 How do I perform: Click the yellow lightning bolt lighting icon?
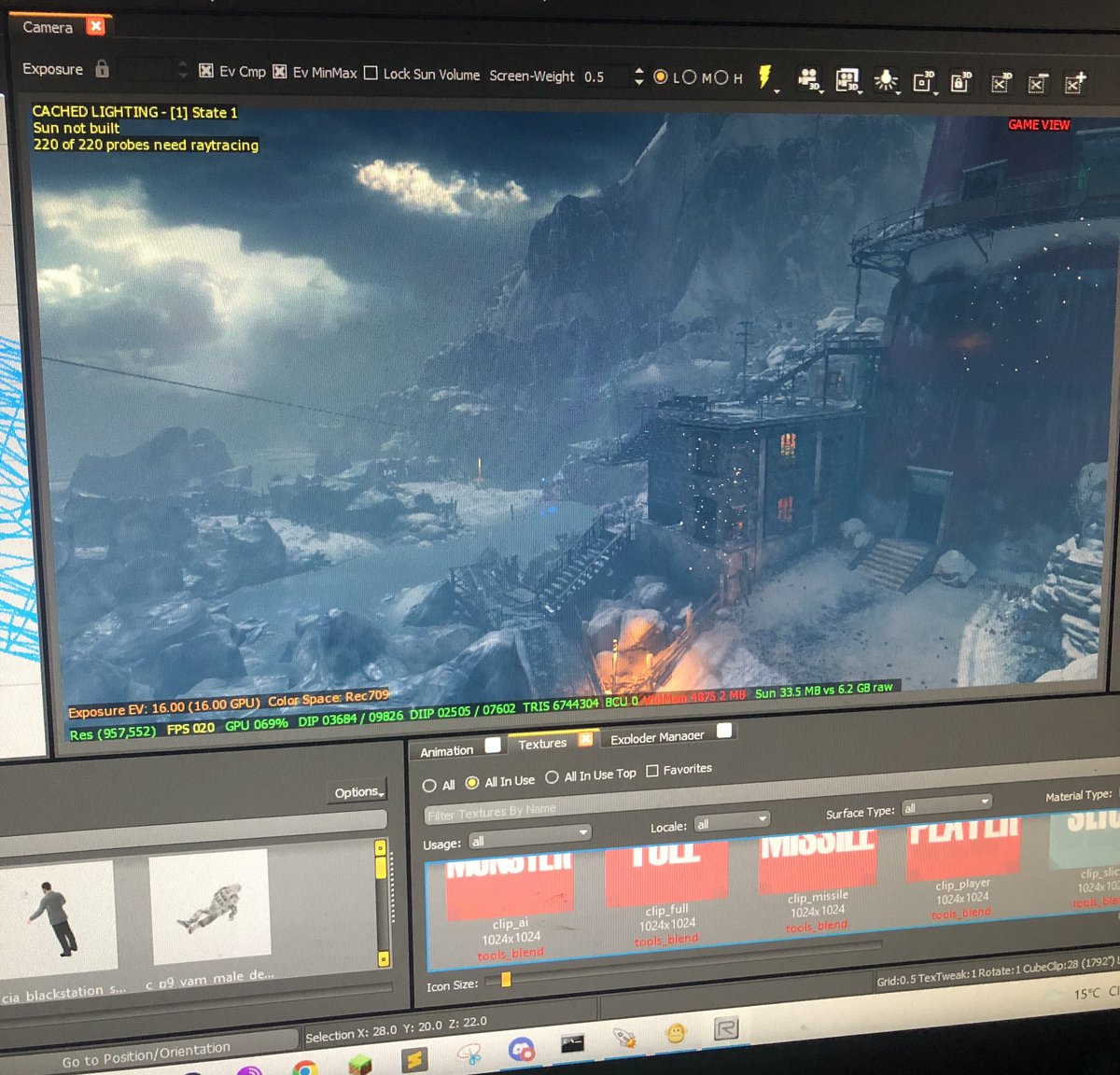pos(765,76)
